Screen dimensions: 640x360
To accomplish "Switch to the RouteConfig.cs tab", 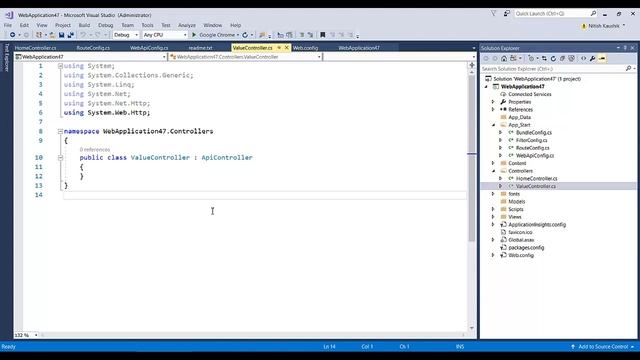I will pyautogui.click(x=93, y=48).
